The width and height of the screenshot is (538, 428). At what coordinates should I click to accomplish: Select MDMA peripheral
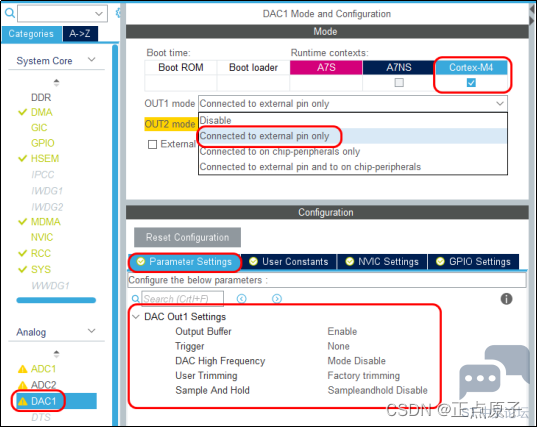click(x=46, y=222)
